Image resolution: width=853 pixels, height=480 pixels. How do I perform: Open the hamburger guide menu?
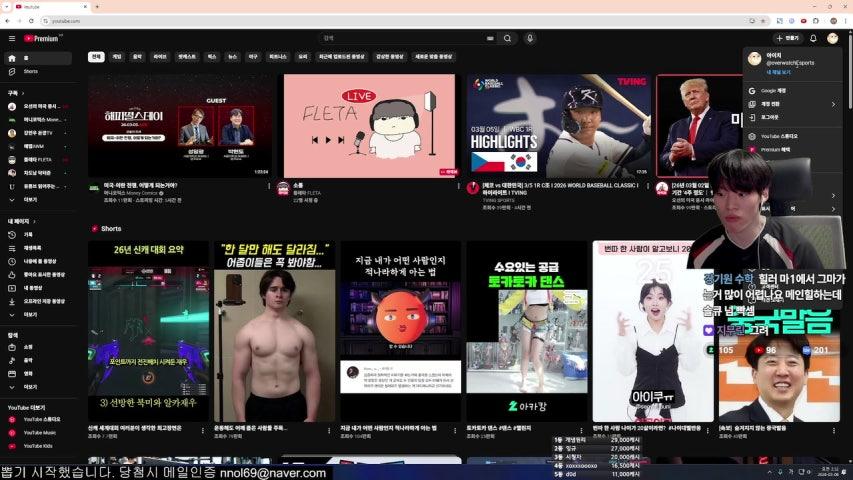pyautogui.click(x=12, y=39)
